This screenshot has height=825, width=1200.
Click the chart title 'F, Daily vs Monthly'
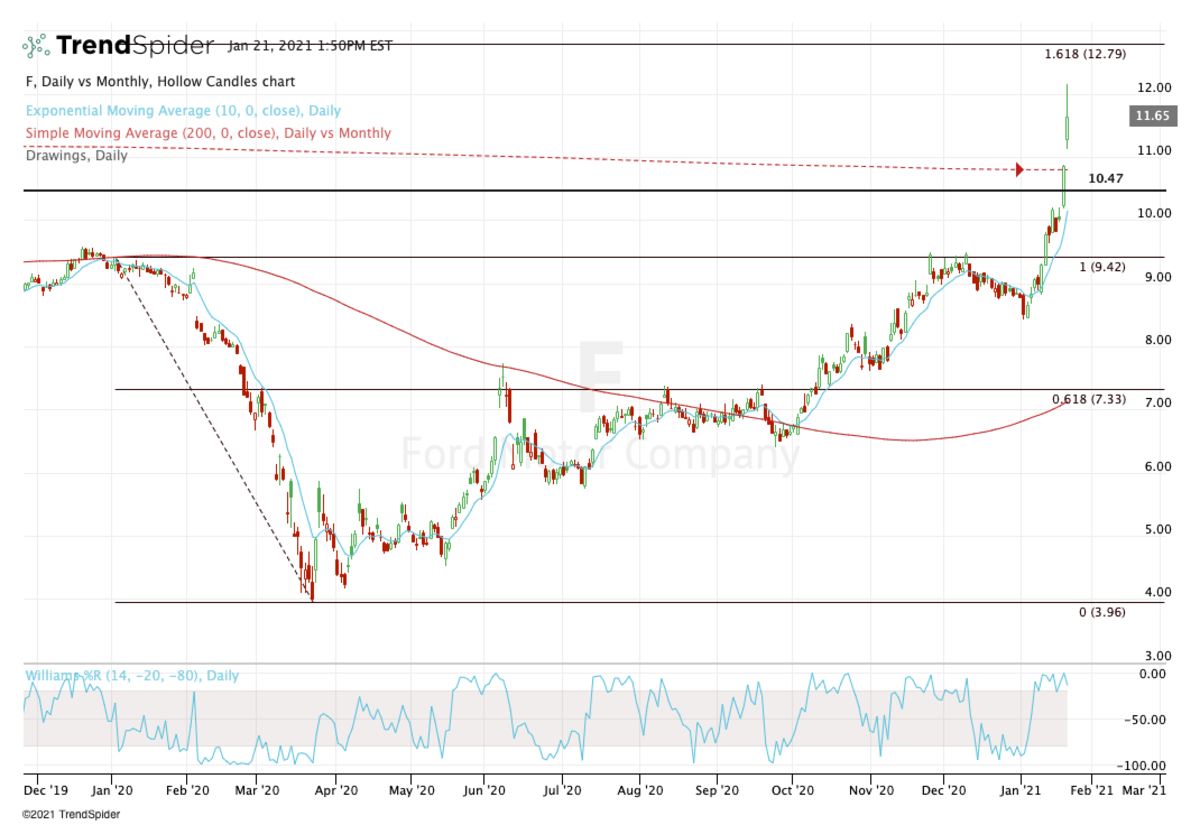point(159,81)
